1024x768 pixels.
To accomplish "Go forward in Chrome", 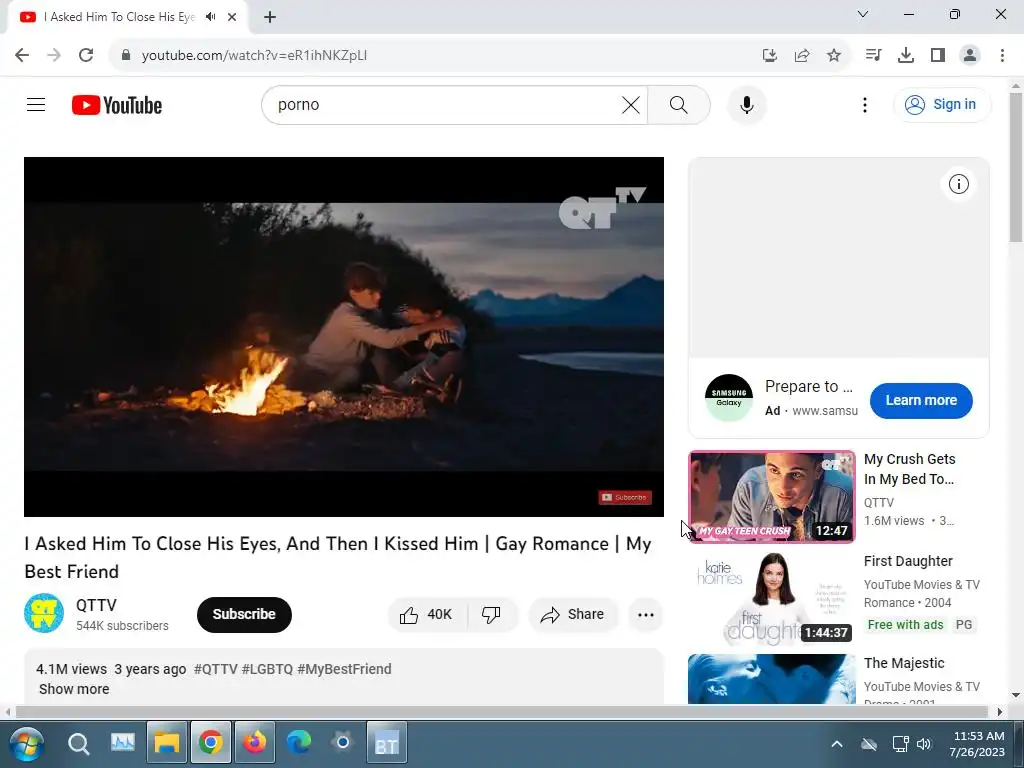I will (x=54, y=56).
